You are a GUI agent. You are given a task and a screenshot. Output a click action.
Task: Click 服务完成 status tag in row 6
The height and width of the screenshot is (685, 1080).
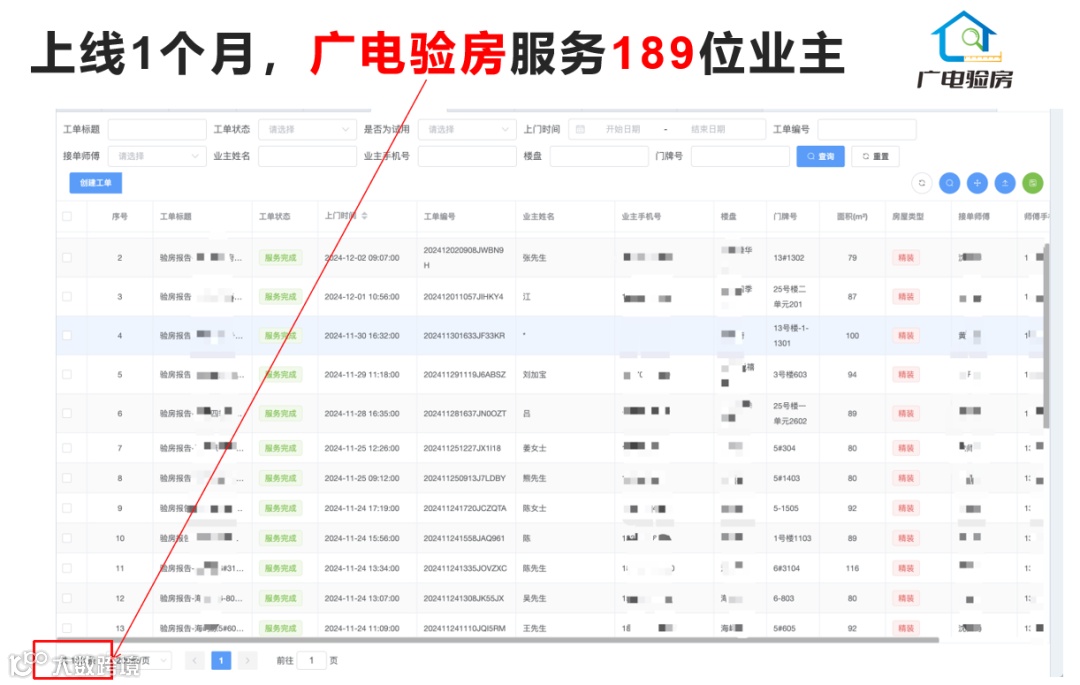[280, 414]
